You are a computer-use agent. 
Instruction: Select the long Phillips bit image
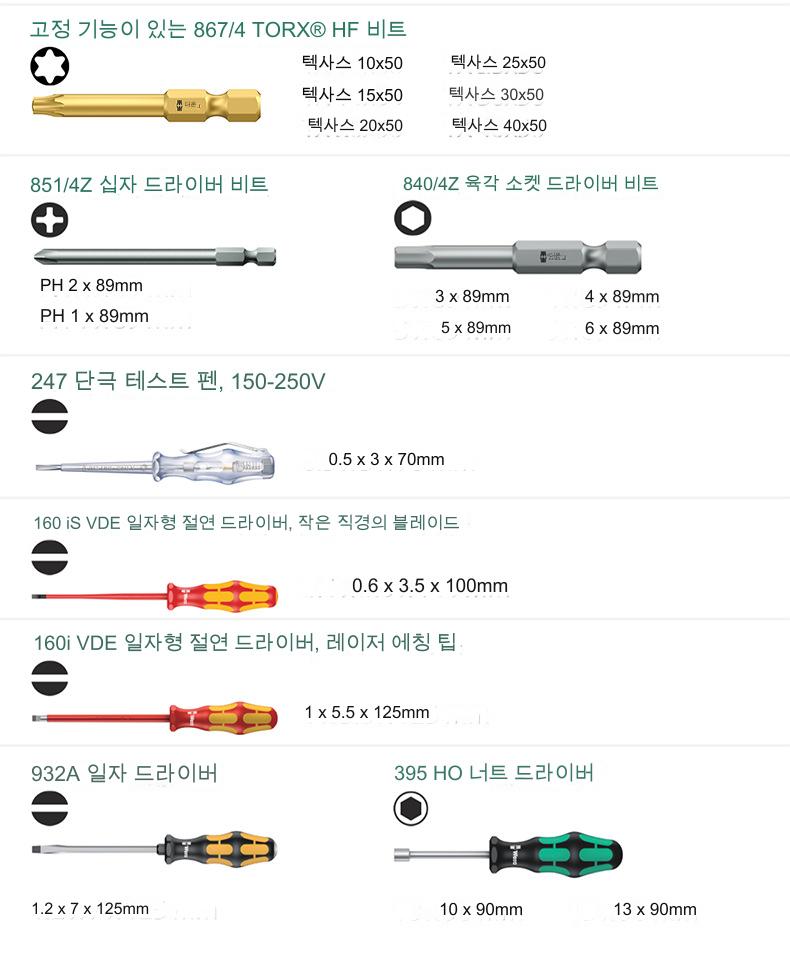pyautogui.click(x=154, y=256)
